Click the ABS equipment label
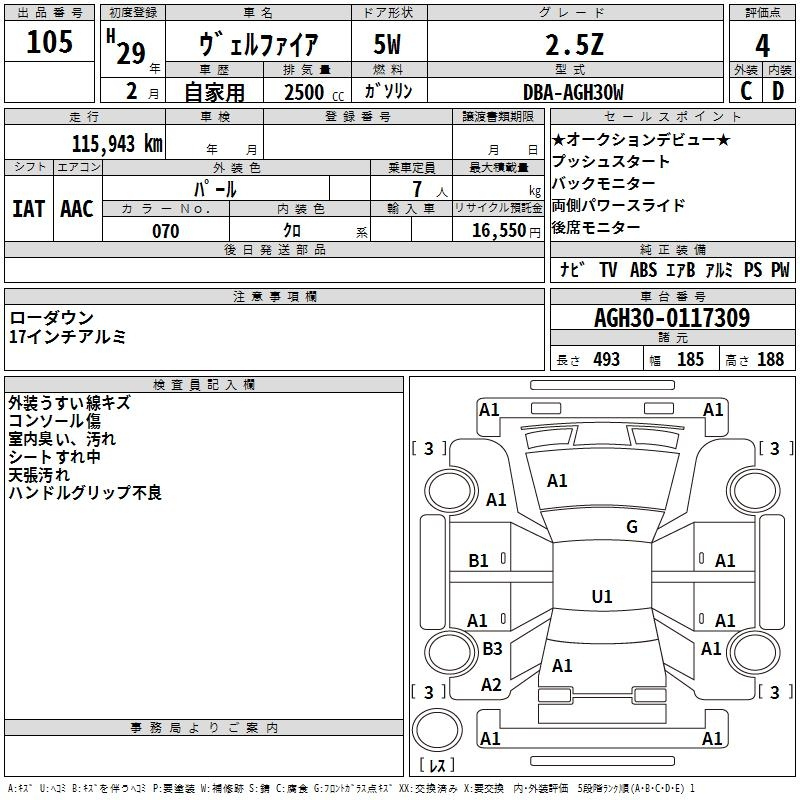This screenshot has height=800, width=800. pyautogui.click(x=643, y=269)
